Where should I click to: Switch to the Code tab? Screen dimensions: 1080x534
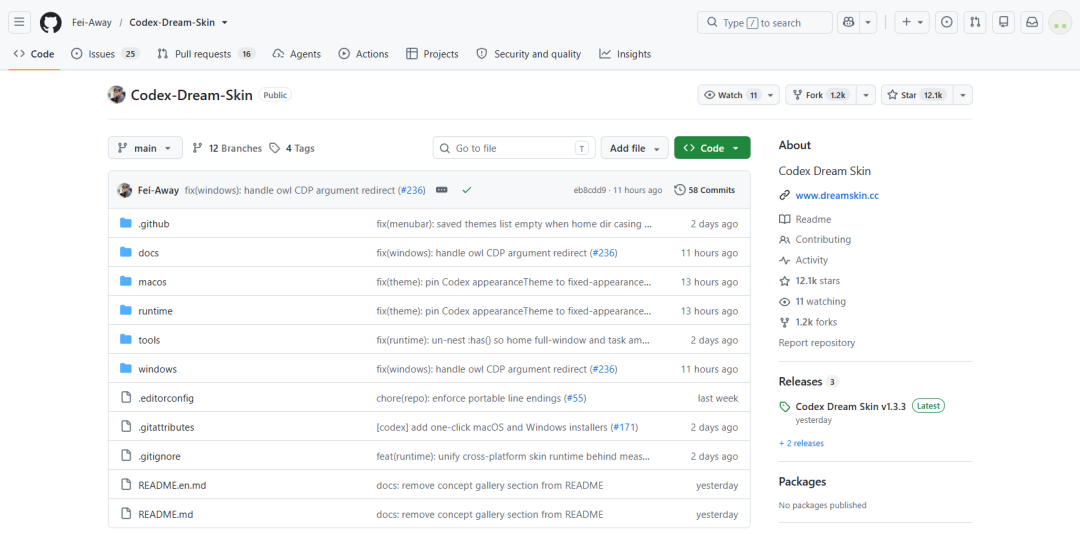point(34,54)
